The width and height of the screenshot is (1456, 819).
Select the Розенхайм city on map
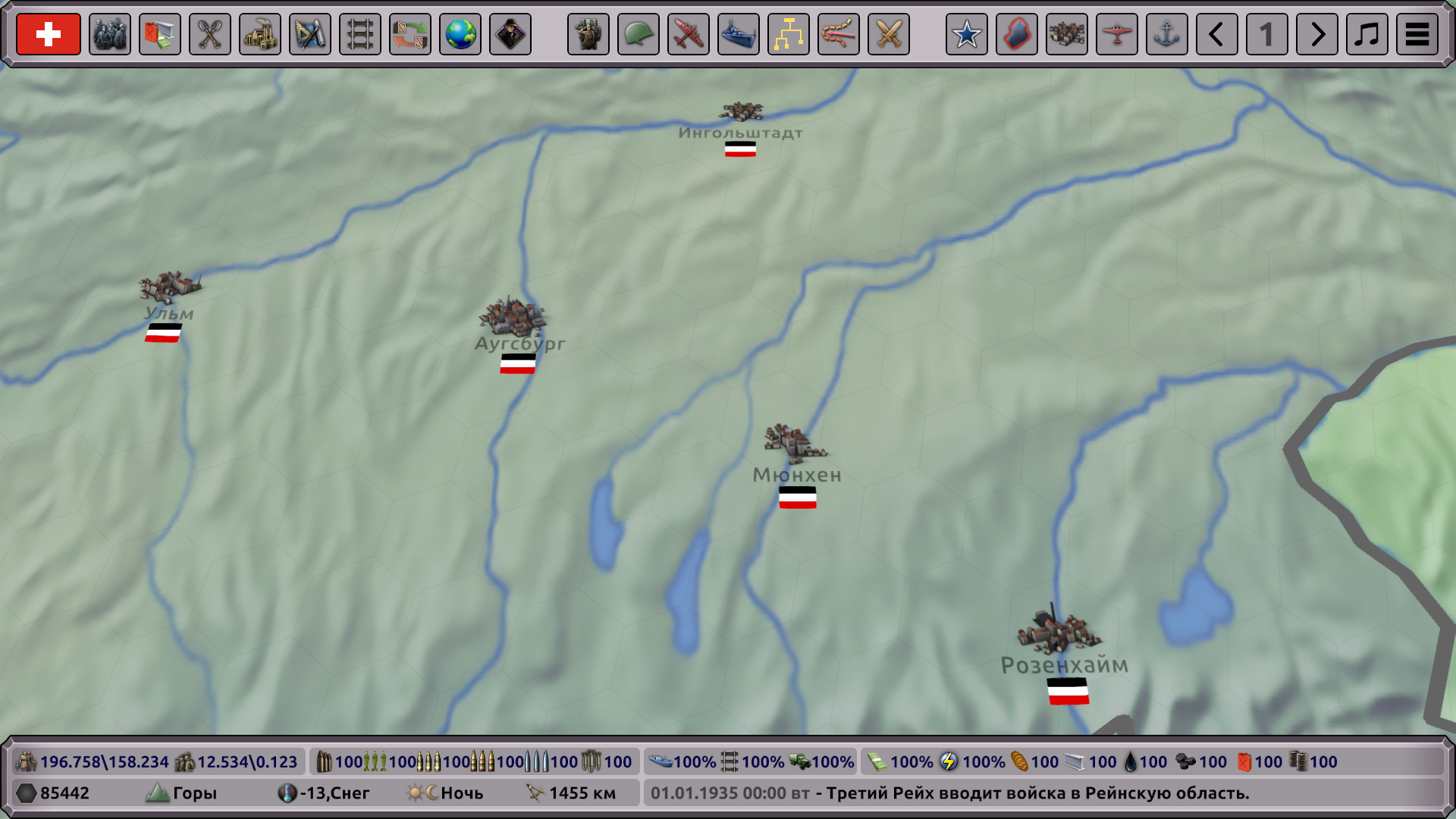coord(1058,629)
